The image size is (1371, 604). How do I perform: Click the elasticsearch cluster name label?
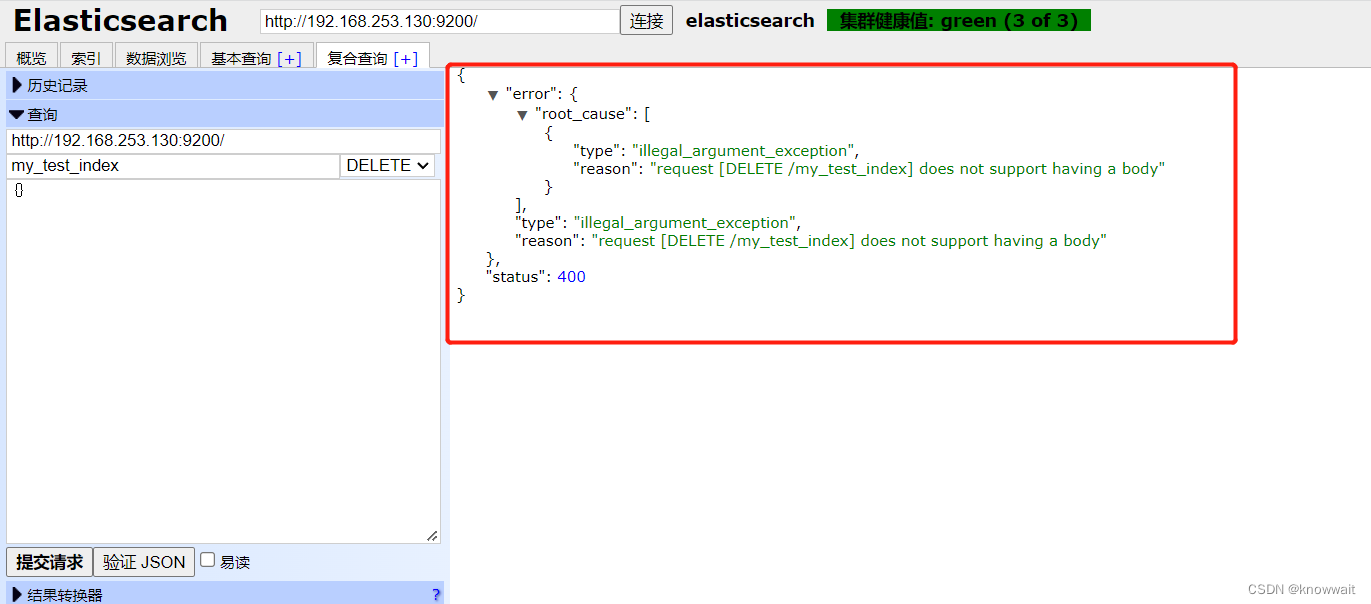pos(750,21)
